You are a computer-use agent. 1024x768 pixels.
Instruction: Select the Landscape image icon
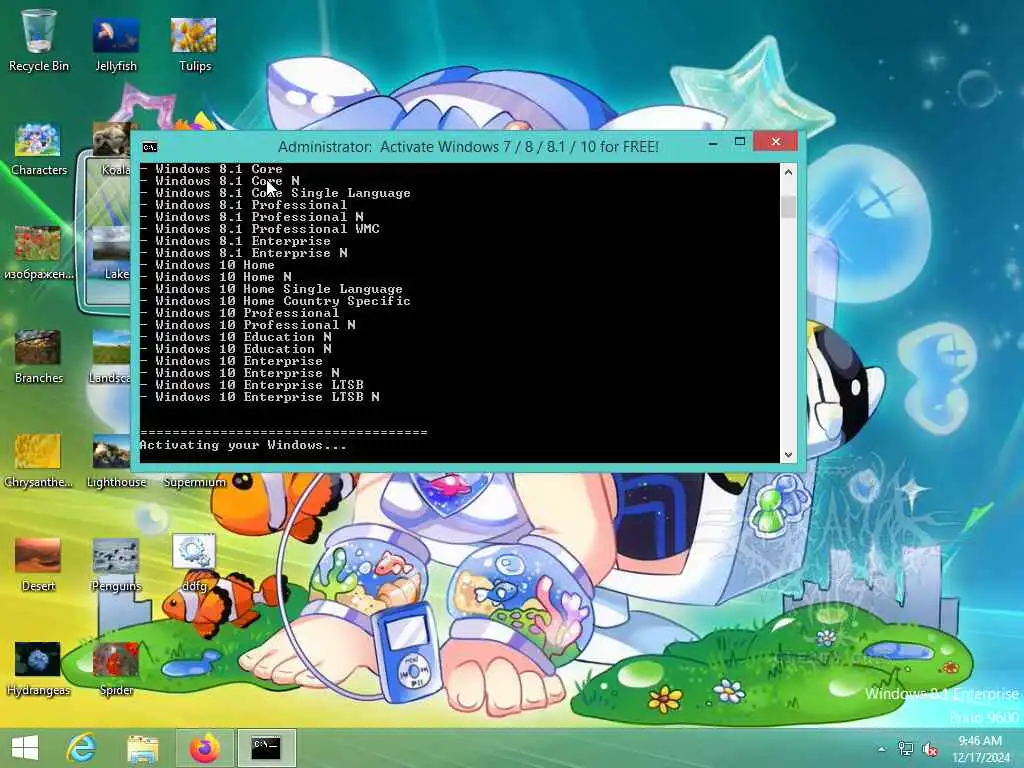[110, 357]
